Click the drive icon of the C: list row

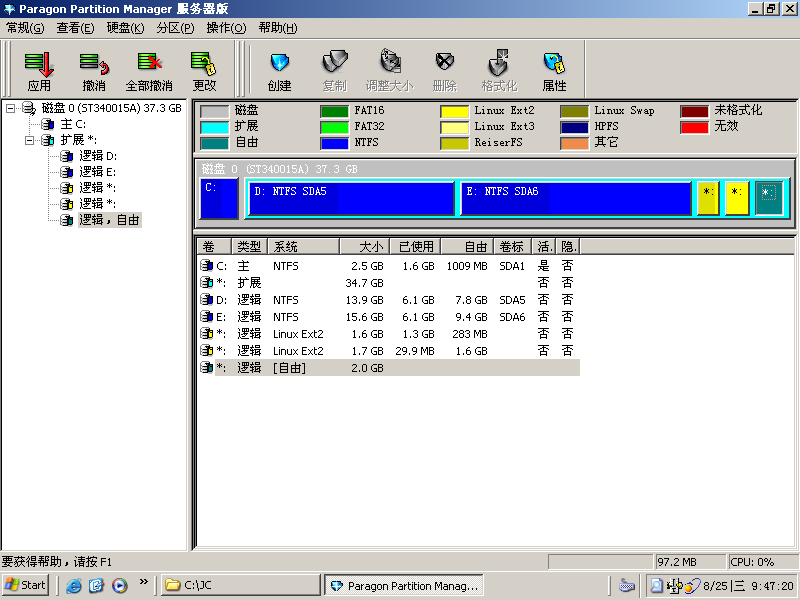(206, 265)
